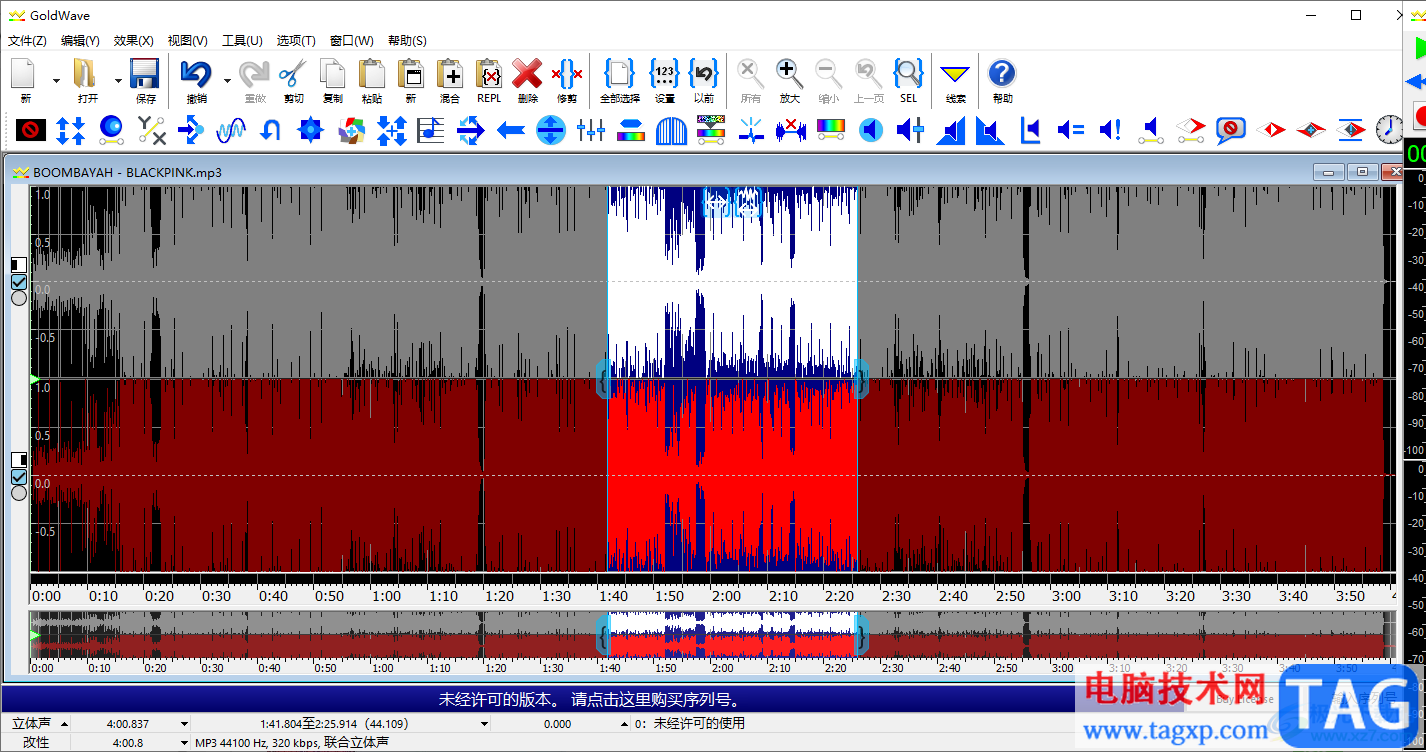
Task: Toggle left channel half-filled square control
Action: click(19, 265)
